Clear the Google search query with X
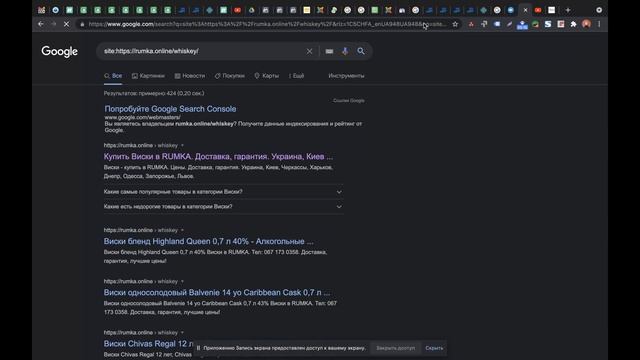 pos(309,51)
